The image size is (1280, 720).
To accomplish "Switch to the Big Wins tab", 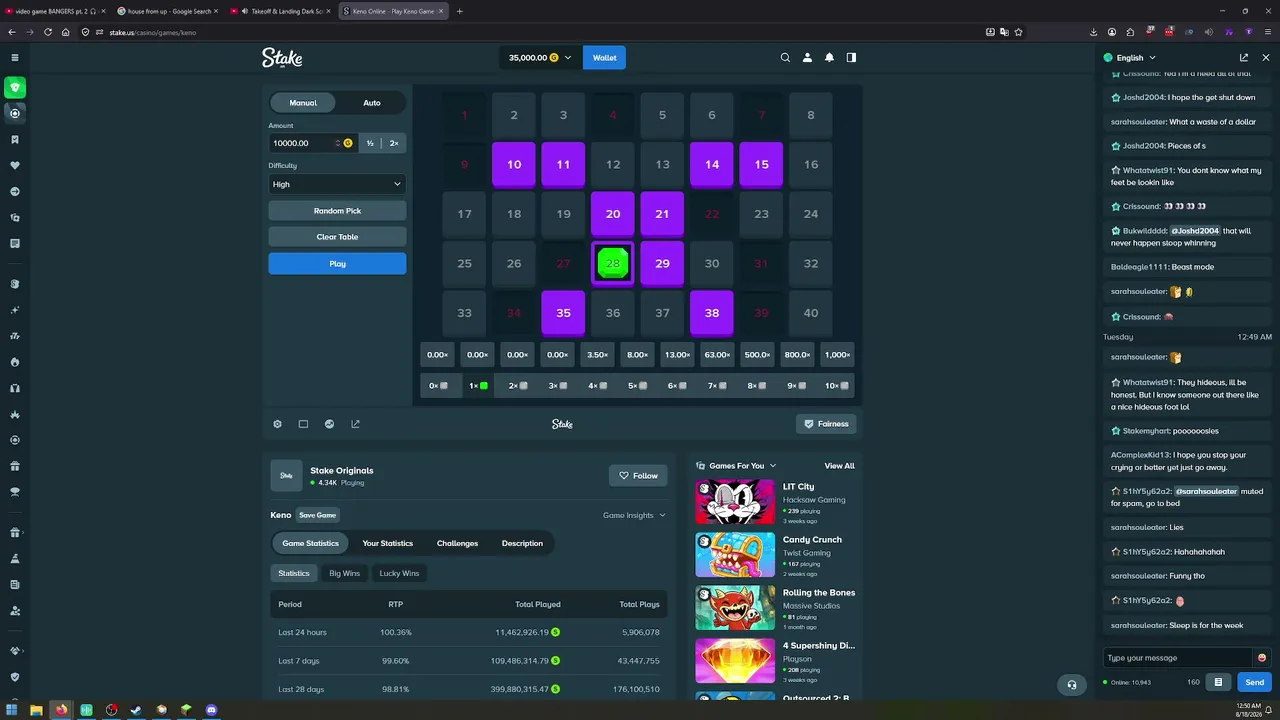I will (344, 574).
